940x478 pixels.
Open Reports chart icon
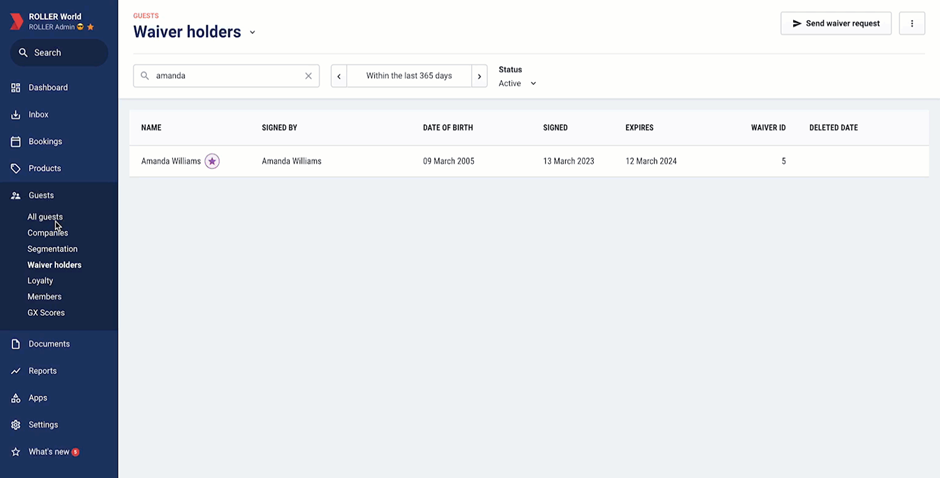pos(16,371)
